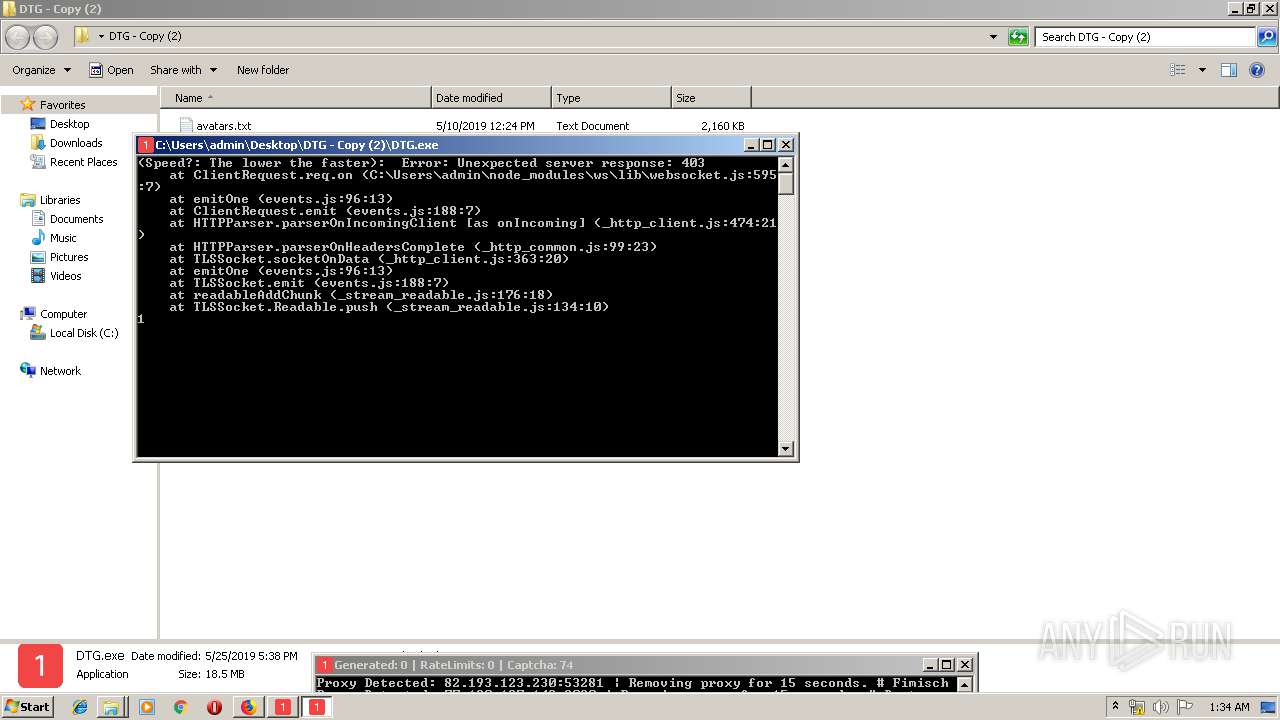Click Open in Explorer toolbar
The image size is (1280, 720).
[111, 70]
